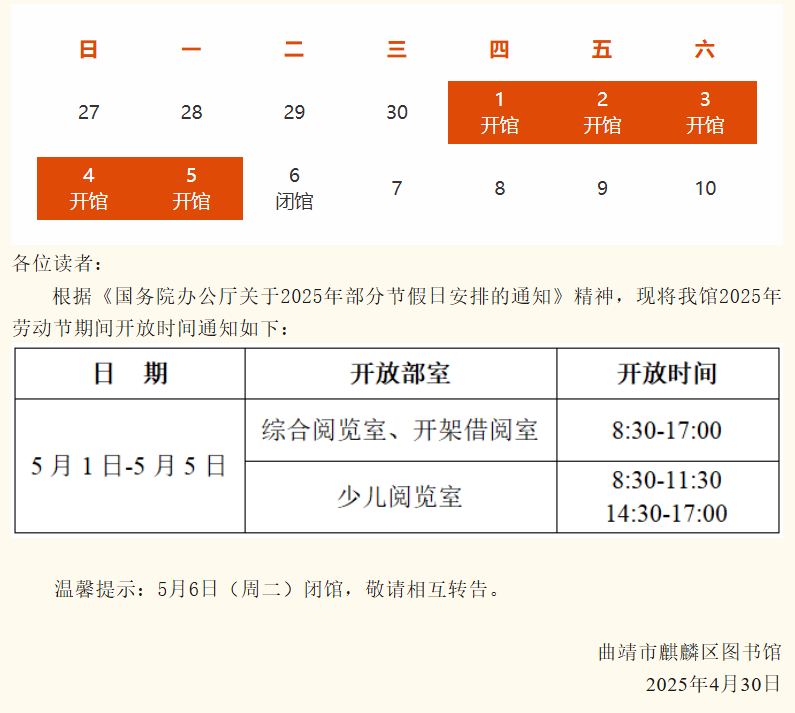Image resolution: width=795 pixels, height=713 pixels.
Task: Click calendar date 30
Action: point(397,112)
